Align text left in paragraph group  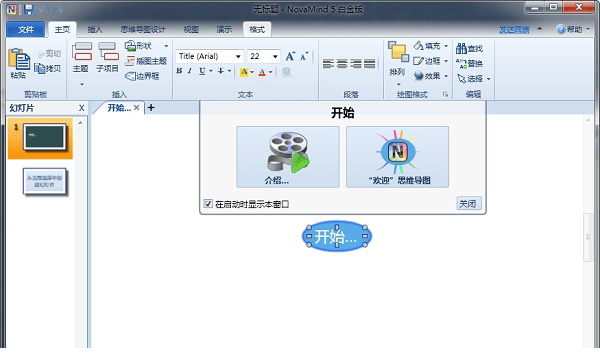point(328,64)
